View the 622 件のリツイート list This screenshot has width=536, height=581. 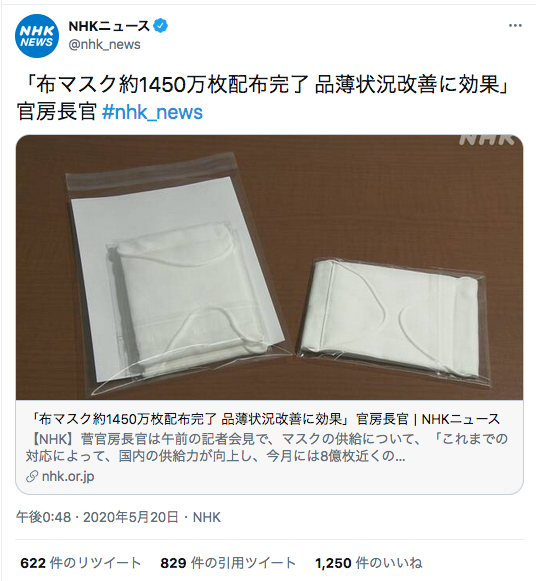(x=80, y=563)
